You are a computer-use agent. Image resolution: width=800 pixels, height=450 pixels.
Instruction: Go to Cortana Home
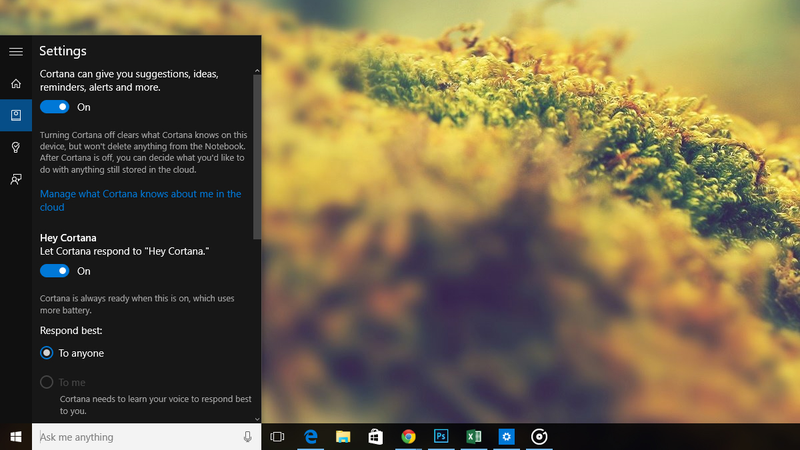[16, 83]
